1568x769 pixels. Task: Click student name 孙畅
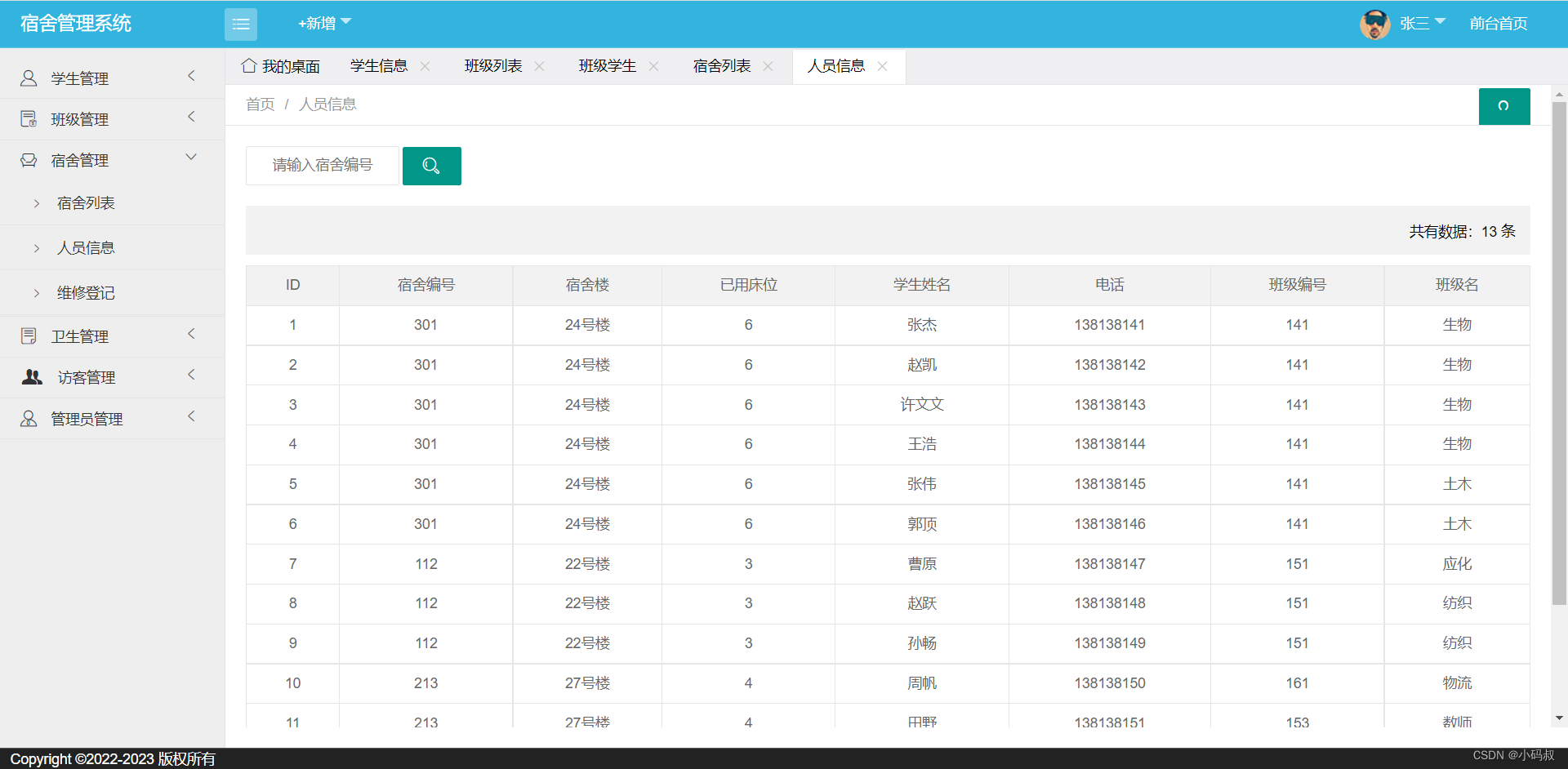(922, 643)
